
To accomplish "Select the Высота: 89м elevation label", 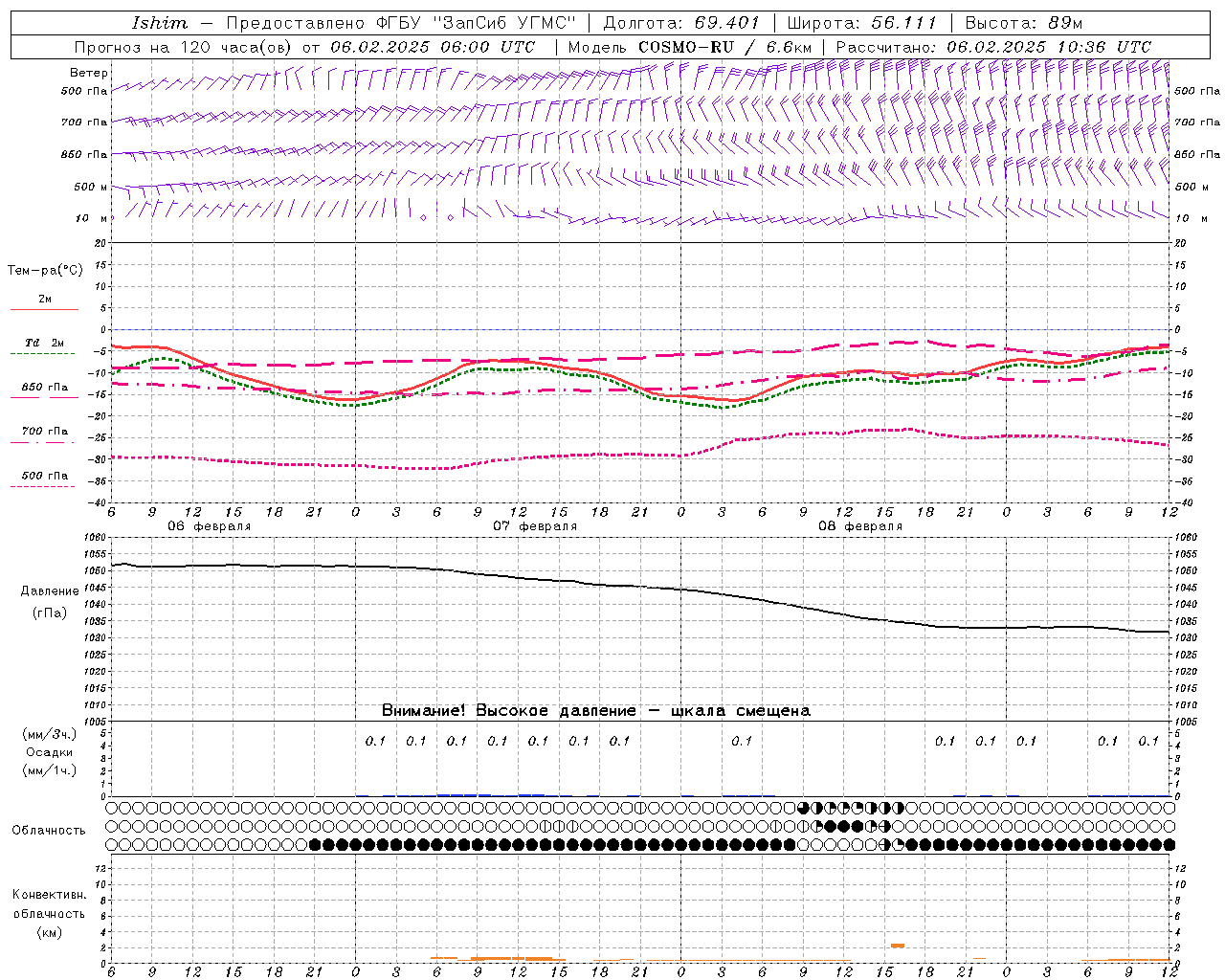I will click(x=1023, y=23).
